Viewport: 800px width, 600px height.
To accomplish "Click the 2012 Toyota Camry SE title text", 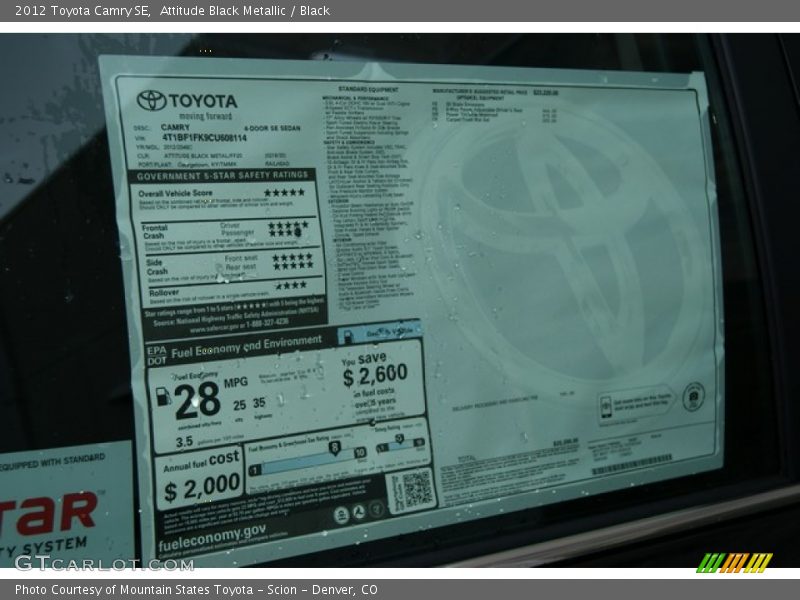I will (x=84, y=10).
